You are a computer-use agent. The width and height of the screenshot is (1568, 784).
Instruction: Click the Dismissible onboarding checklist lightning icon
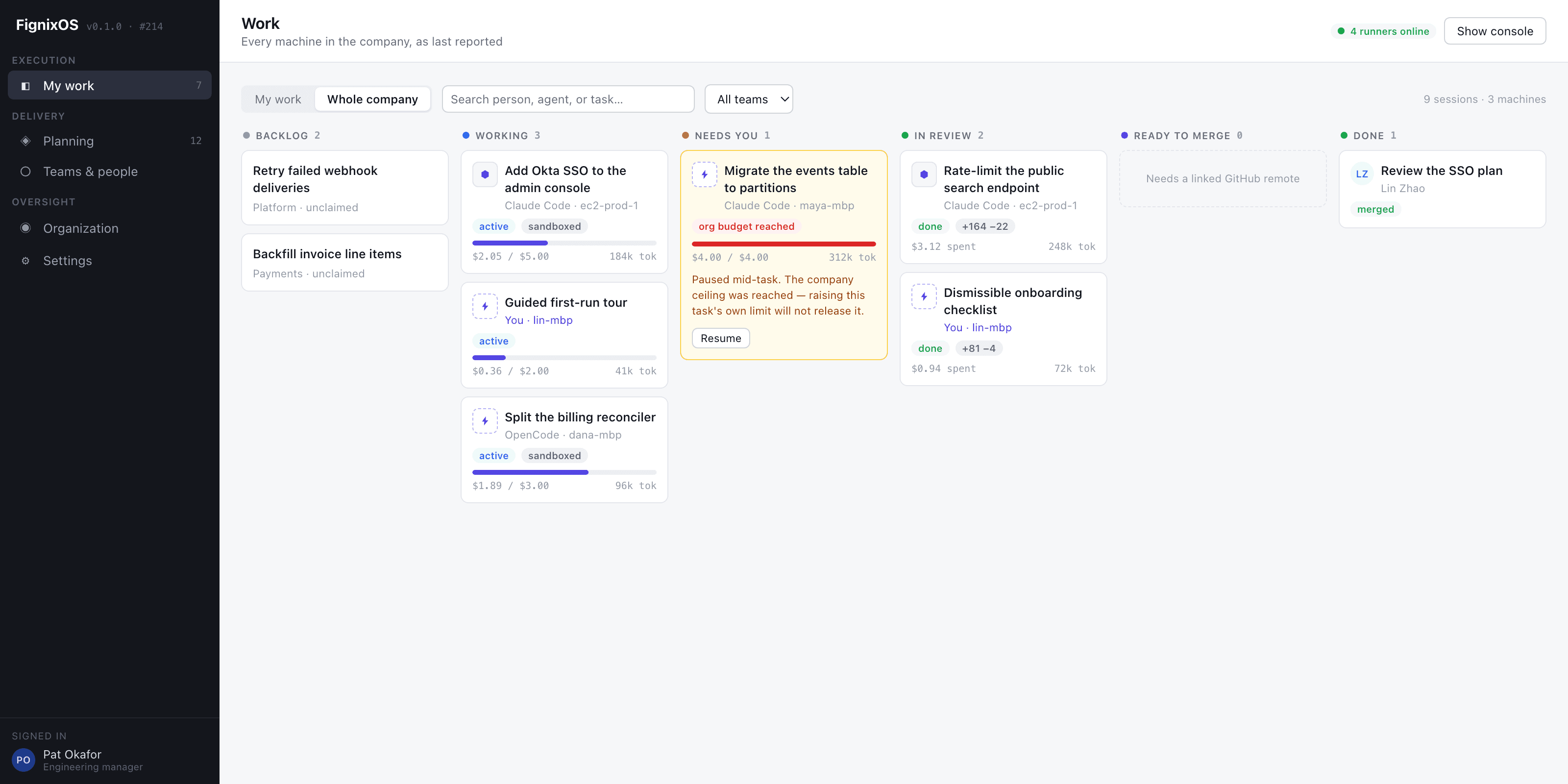coord(924,296)
